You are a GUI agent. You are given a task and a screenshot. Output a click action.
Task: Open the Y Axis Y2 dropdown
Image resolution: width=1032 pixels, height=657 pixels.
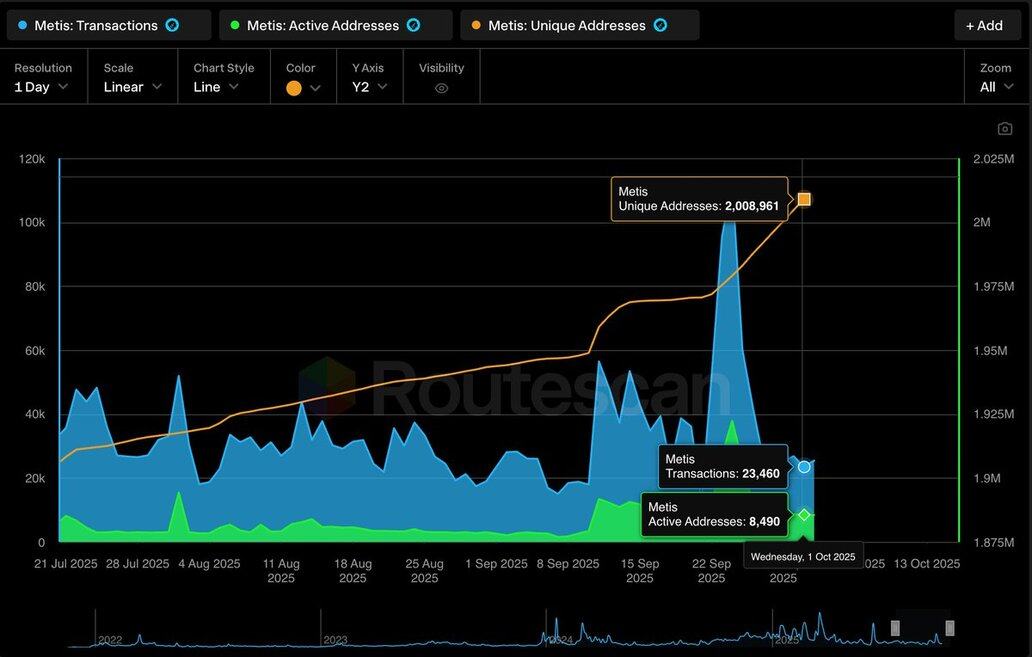367,87
